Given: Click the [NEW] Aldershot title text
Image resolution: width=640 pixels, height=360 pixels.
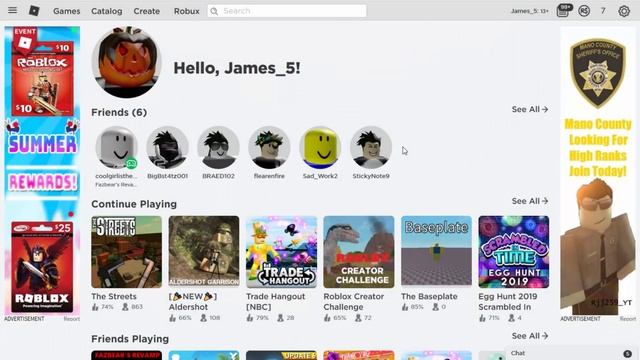Looking at the screenshot, I should (x=193, y=302).
